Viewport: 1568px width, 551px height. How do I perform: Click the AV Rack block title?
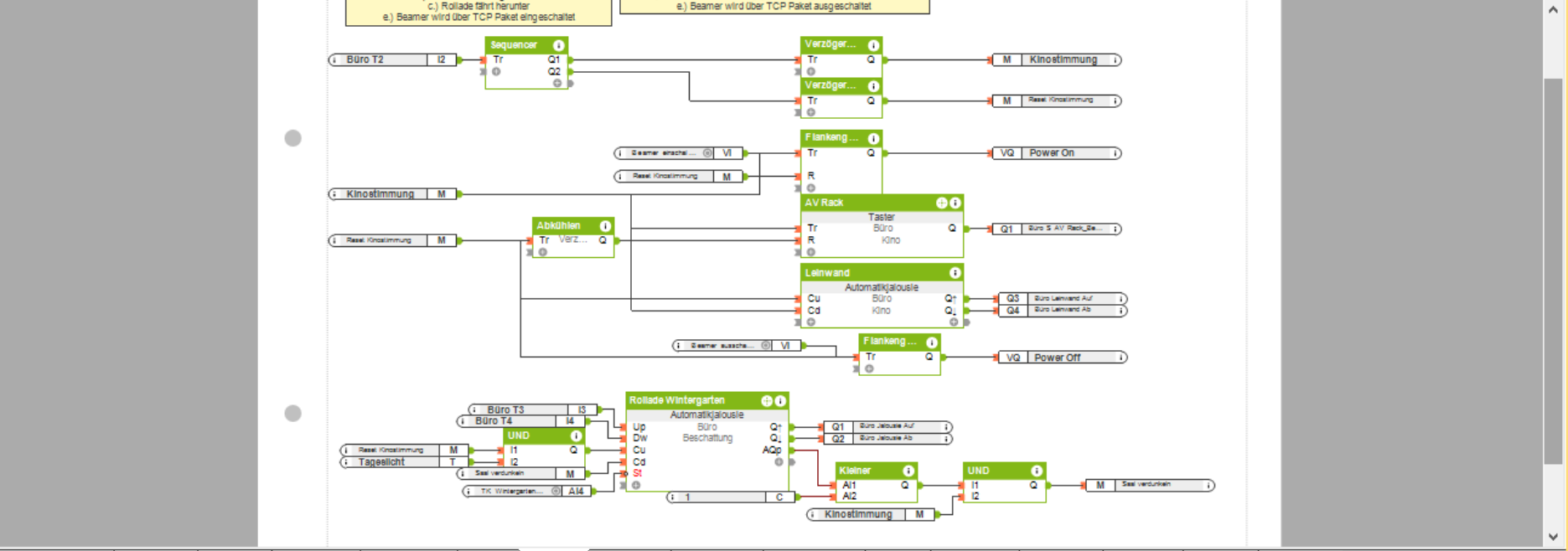(824, 203)
